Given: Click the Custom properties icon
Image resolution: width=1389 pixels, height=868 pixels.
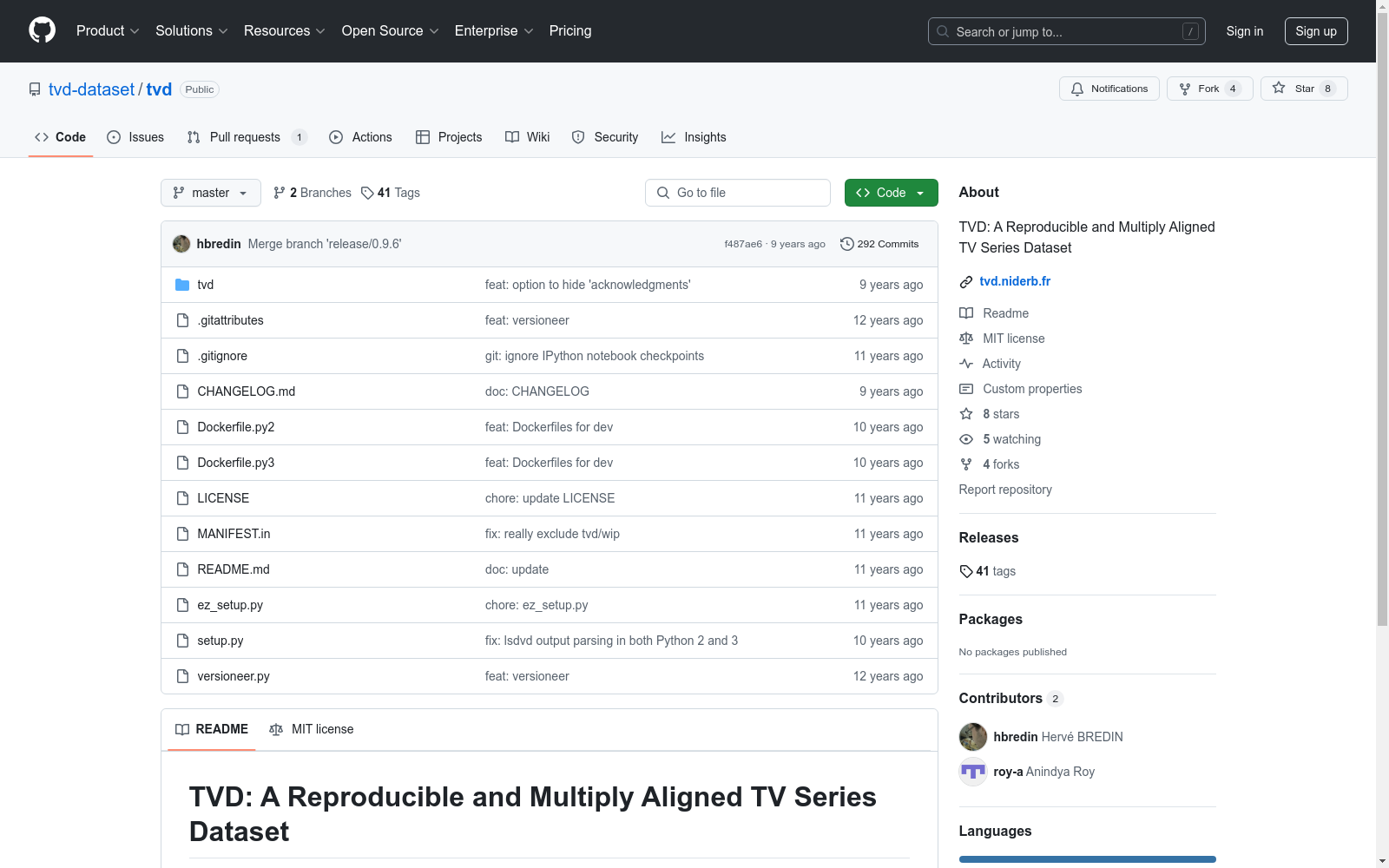Looking at the screenshot, I should point(966,389).
